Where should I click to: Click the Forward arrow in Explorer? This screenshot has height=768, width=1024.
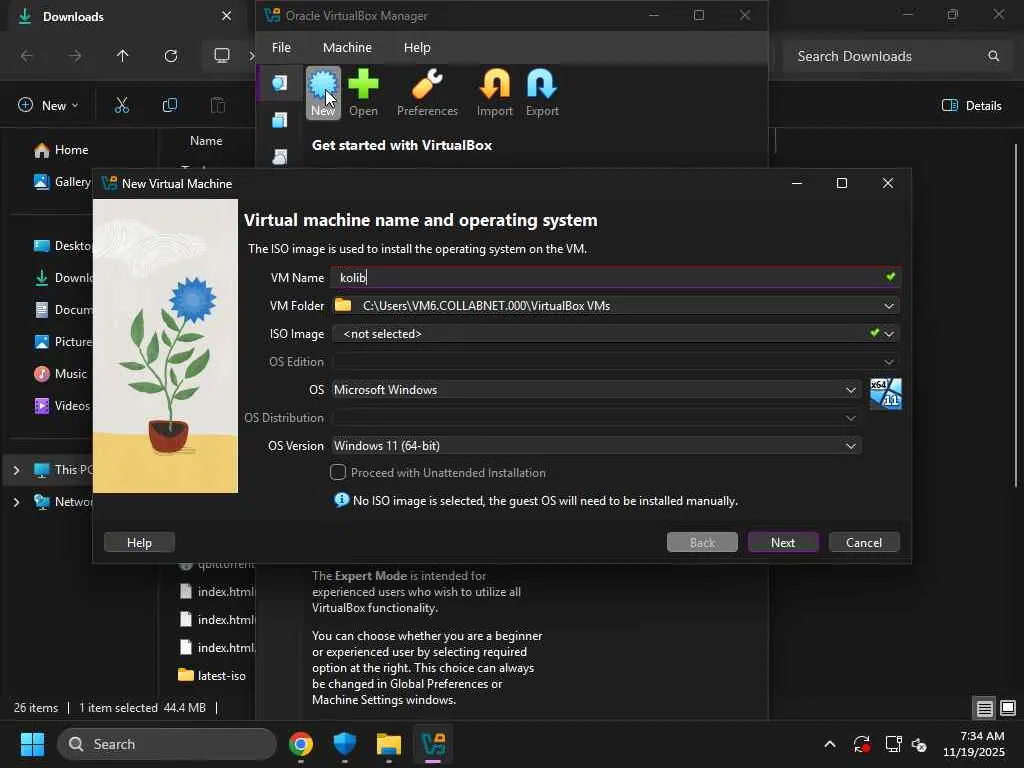[75, 56]
